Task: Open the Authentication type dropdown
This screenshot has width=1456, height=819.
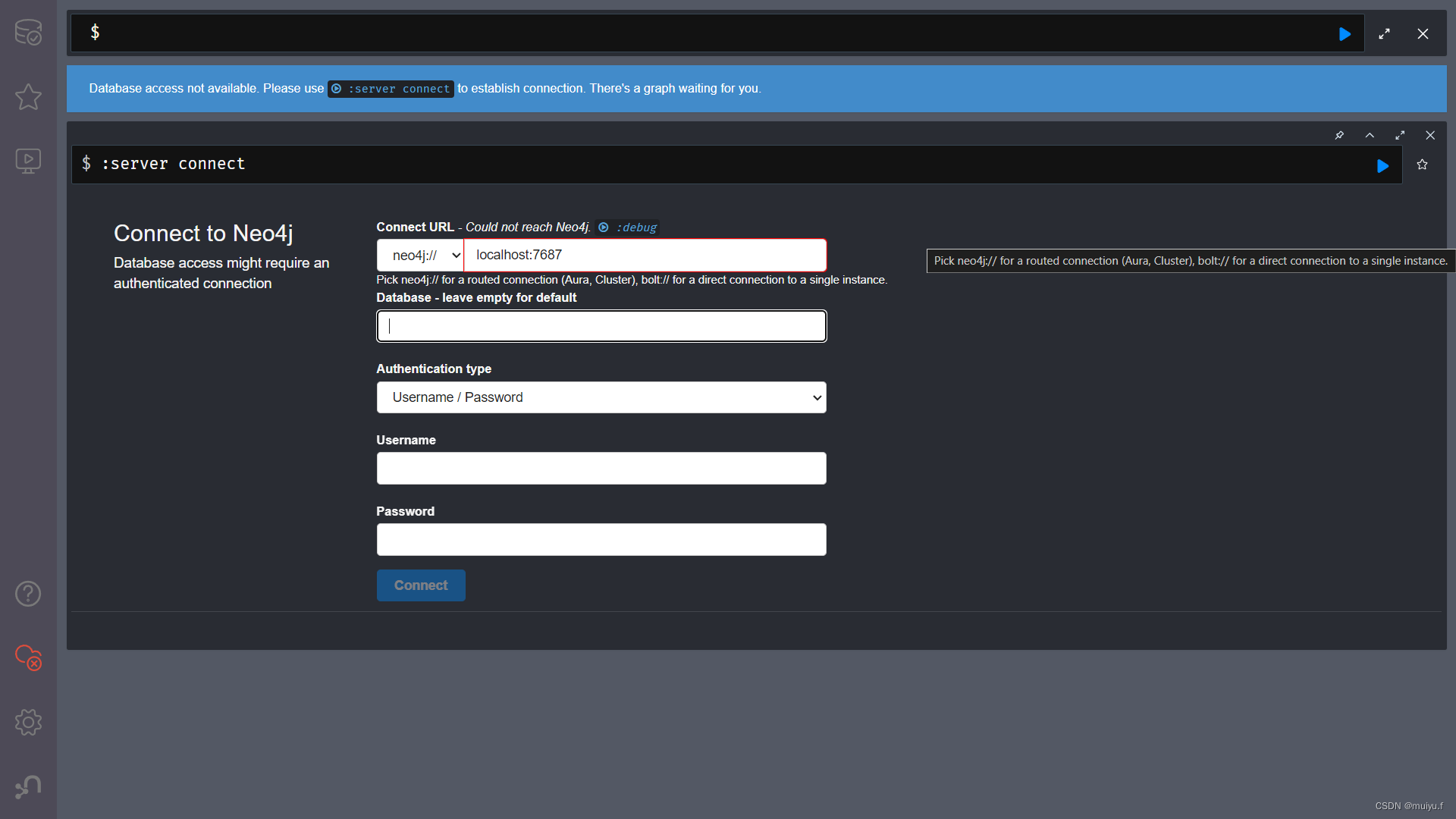Action: coord(601,397)
